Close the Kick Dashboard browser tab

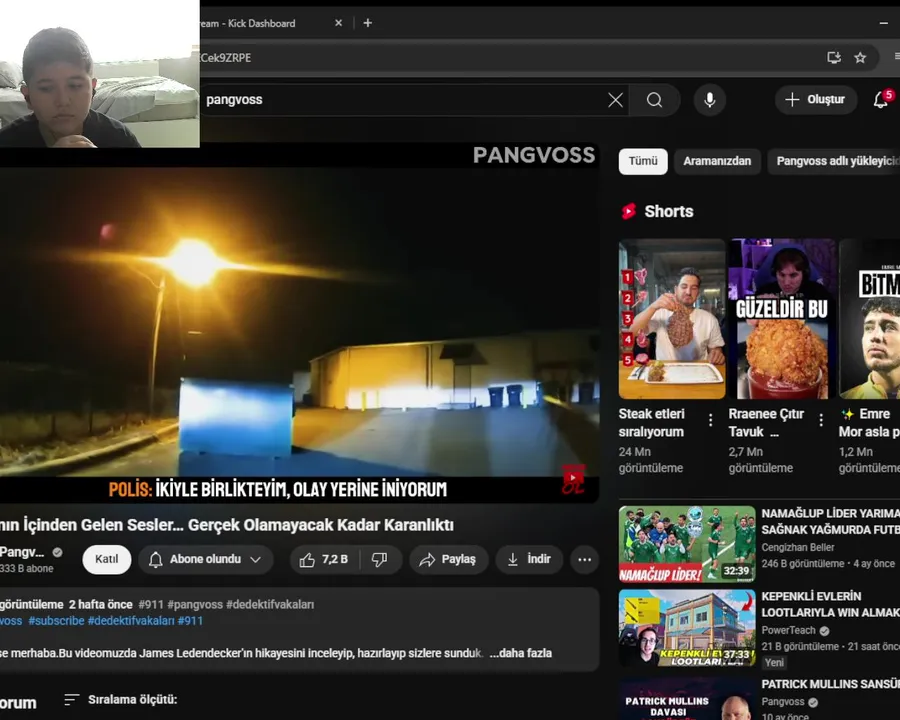pyautogui.click(x=339, y=23)
